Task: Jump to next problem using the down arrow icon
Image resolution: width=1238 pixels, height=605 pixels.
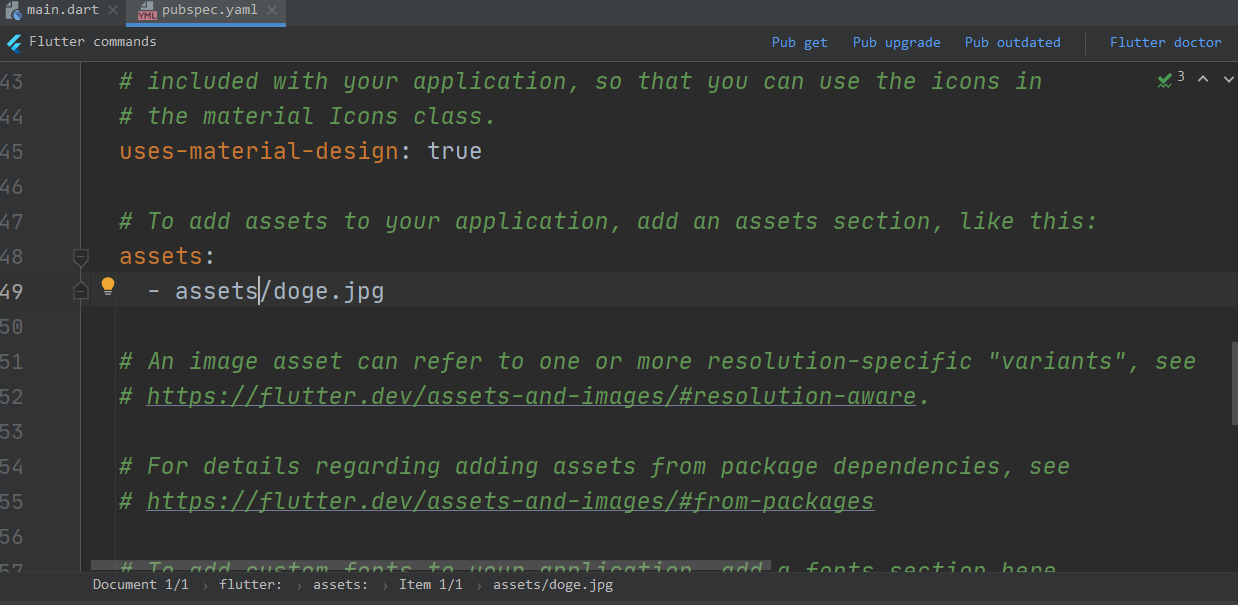Action: 1228,78
